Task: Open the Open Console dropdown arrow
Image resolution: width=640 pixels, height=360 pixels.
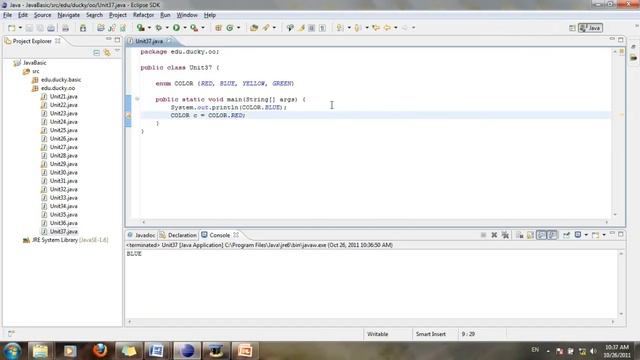Action: point(604,235)
